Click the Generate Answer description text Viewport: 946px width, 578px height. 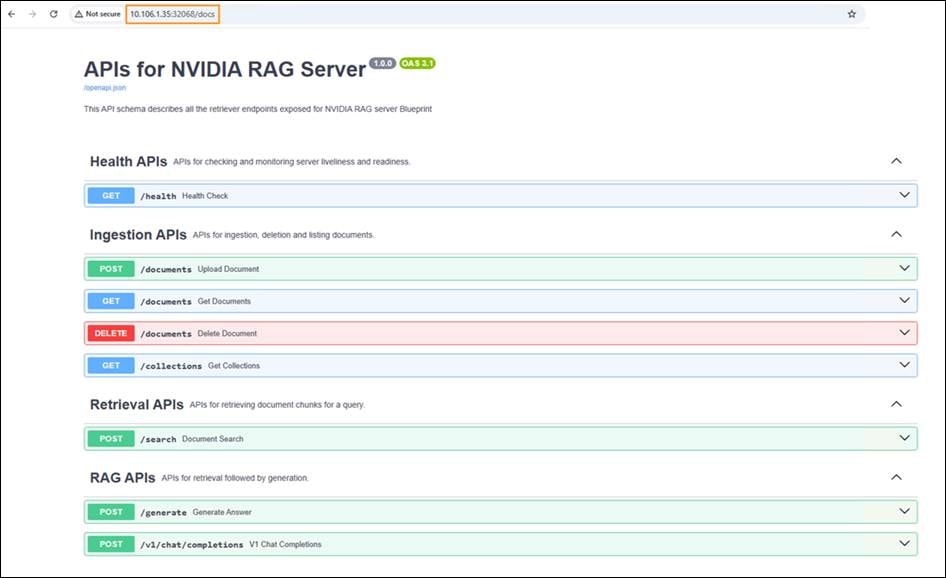point(222,512)
